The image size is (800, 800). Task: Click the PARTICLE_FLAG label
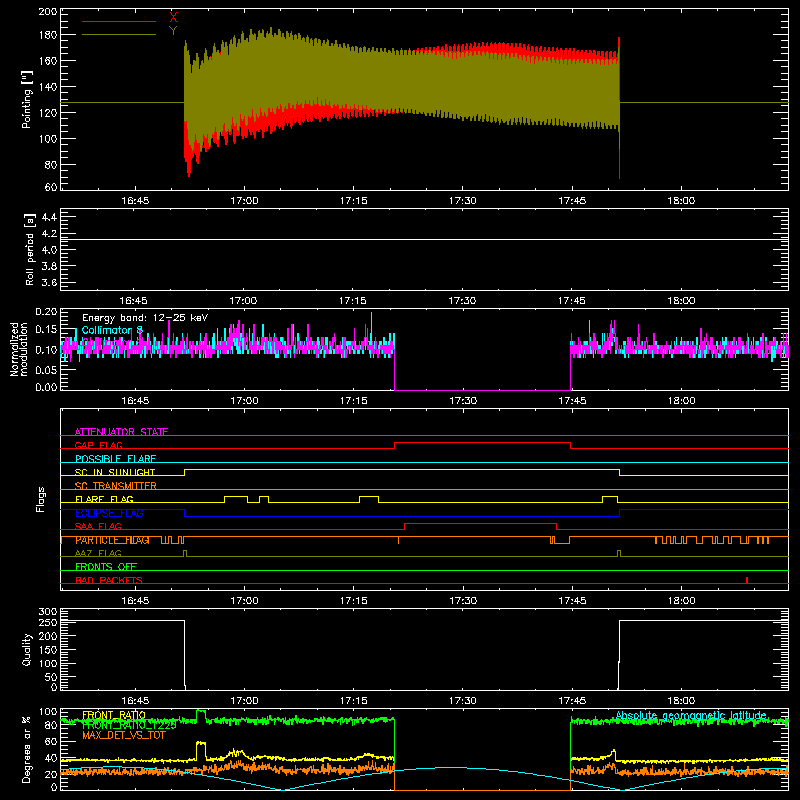click(x=112, y=540)
